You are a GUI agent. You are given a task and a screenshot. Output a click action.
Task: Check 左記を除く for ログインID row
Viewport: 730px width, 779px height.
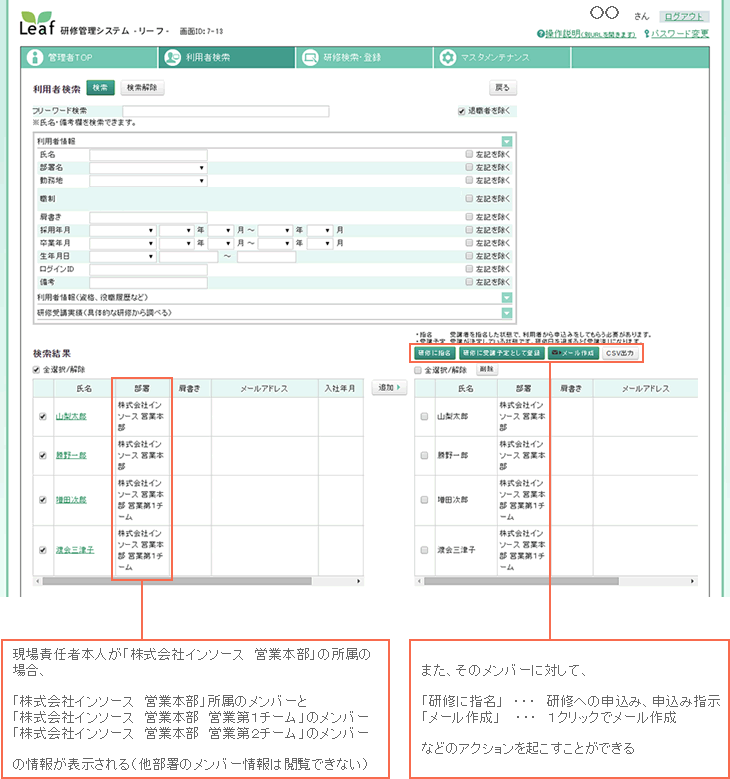click(469, 269)
